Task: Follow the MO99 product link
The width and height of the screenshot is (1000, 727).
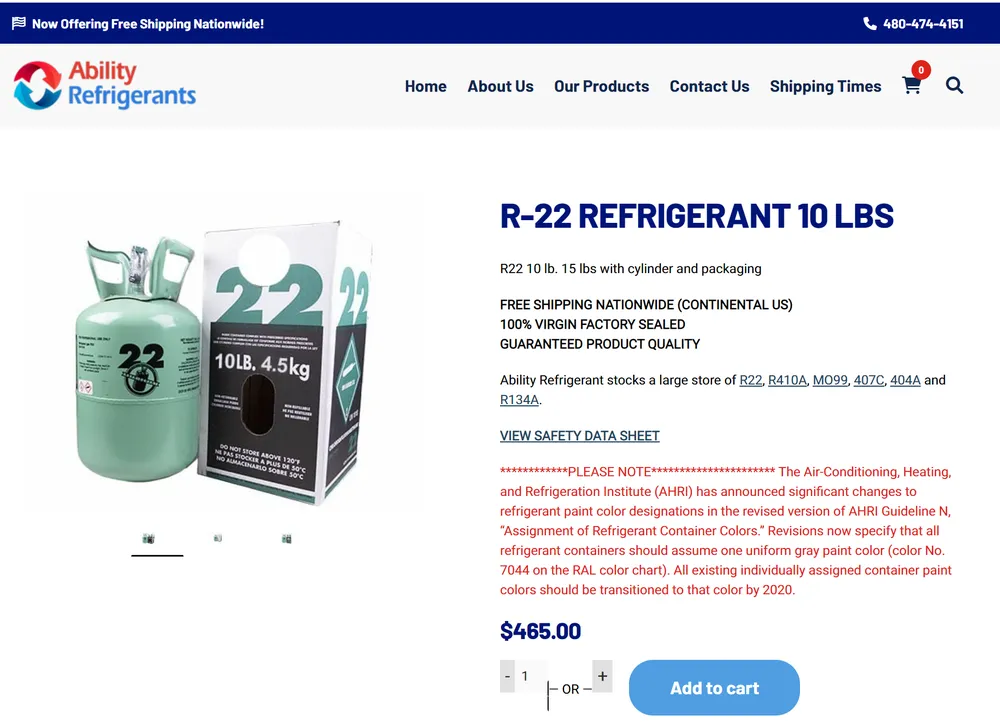Action: coord(830,380)
